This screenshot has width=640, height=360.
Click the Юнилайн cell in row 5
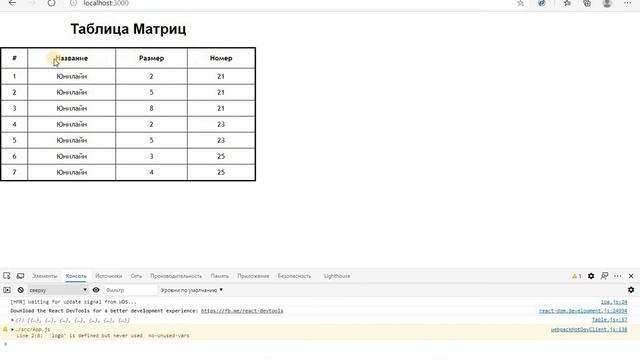point(72,140)
